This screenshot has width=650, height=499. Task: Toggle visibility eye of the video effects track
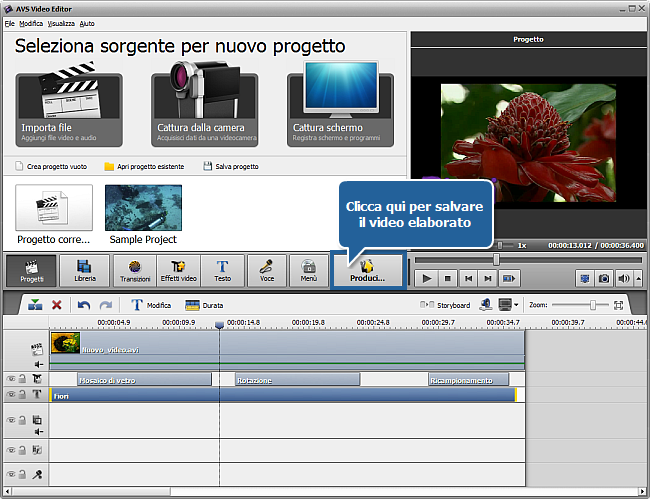[12, 379]
